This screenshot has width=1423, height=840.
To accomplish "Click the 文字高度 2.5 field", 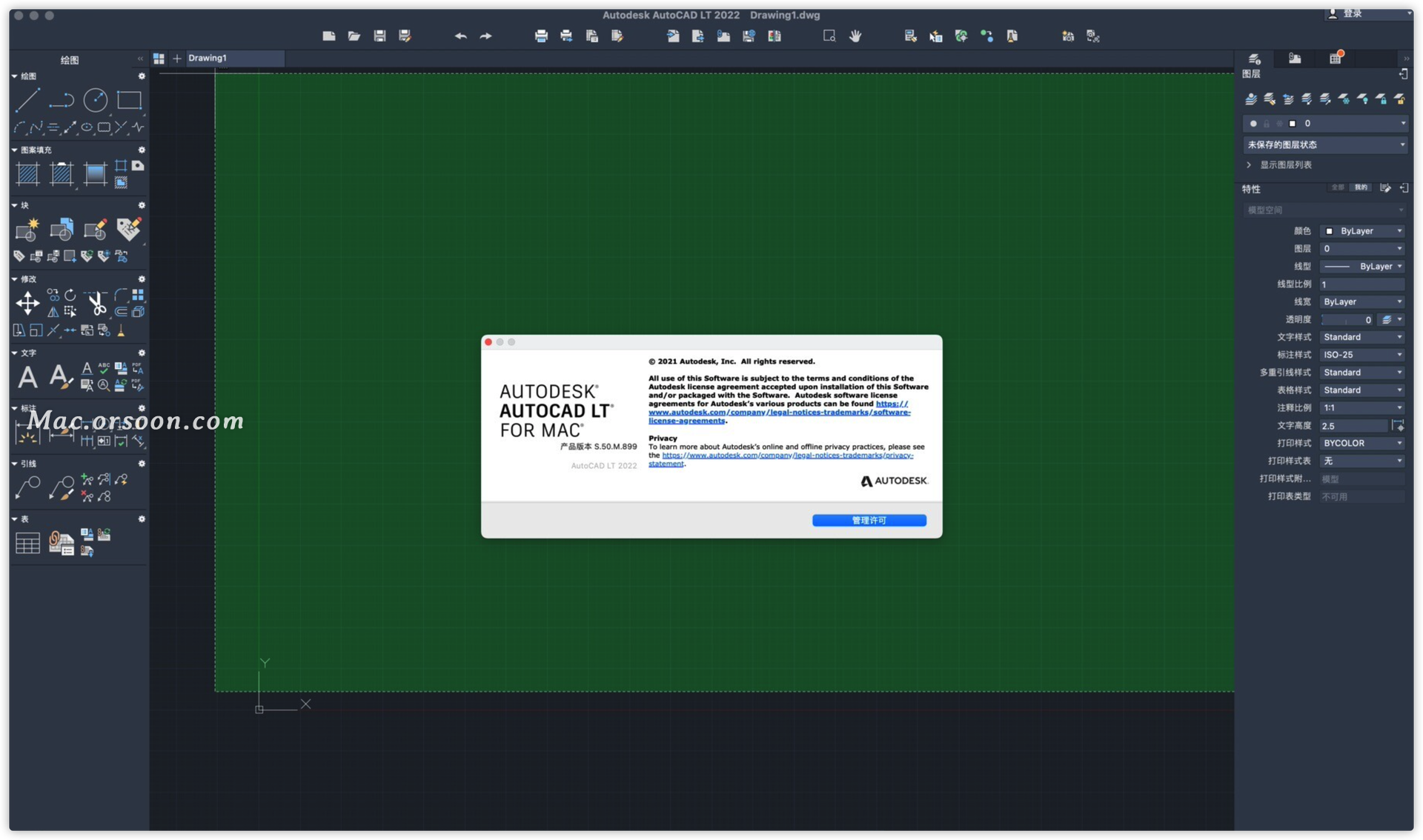I will pos(1354,426).
